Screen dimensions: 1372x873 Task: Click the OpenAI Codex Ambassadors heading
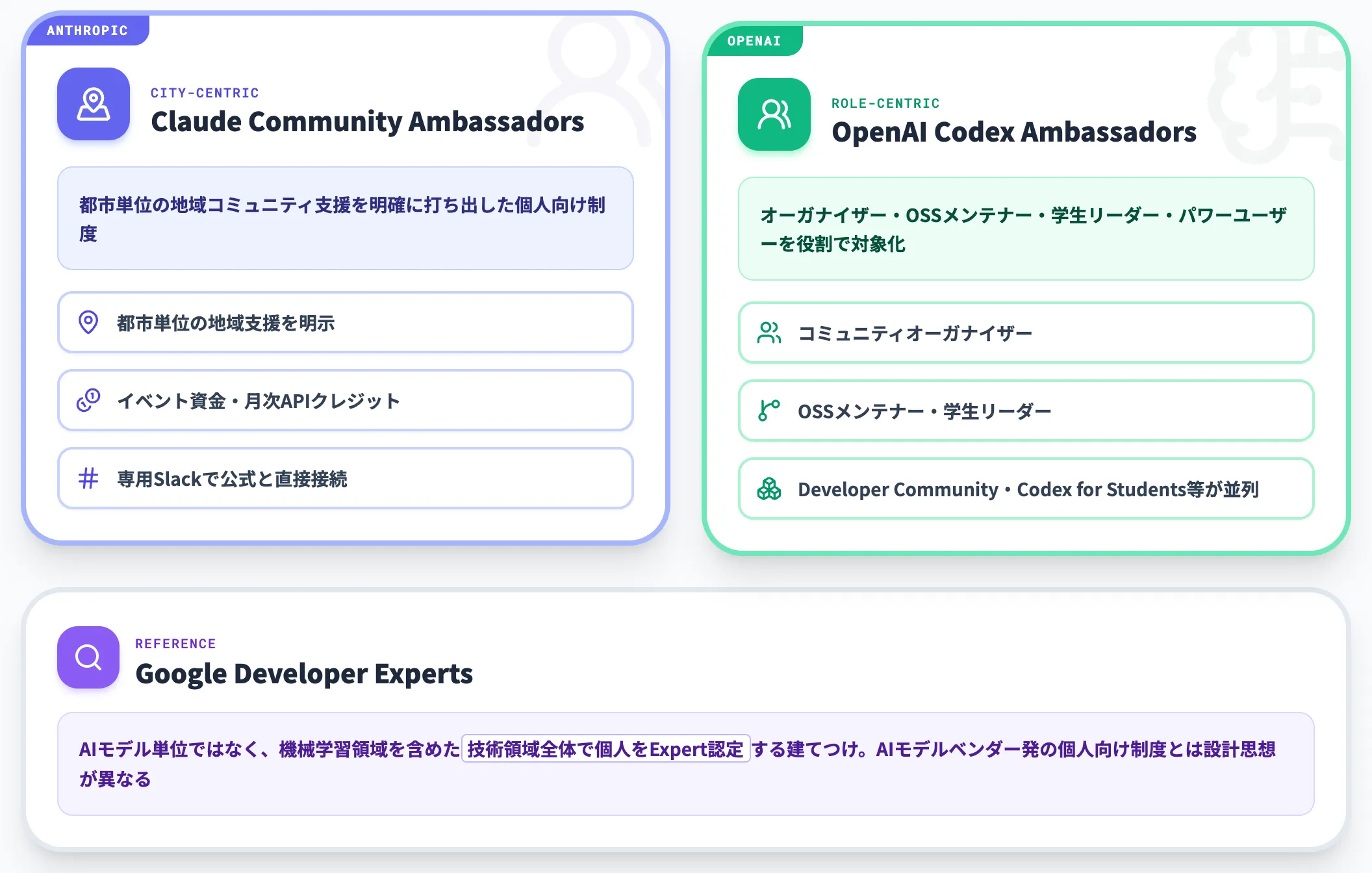click(x=1014, y=132)
